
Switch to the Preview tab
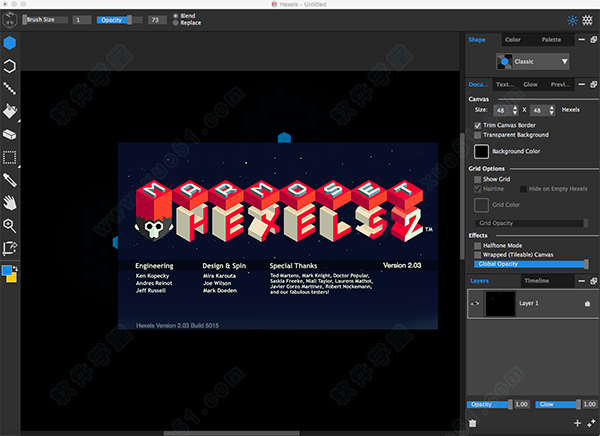(561, 84)
